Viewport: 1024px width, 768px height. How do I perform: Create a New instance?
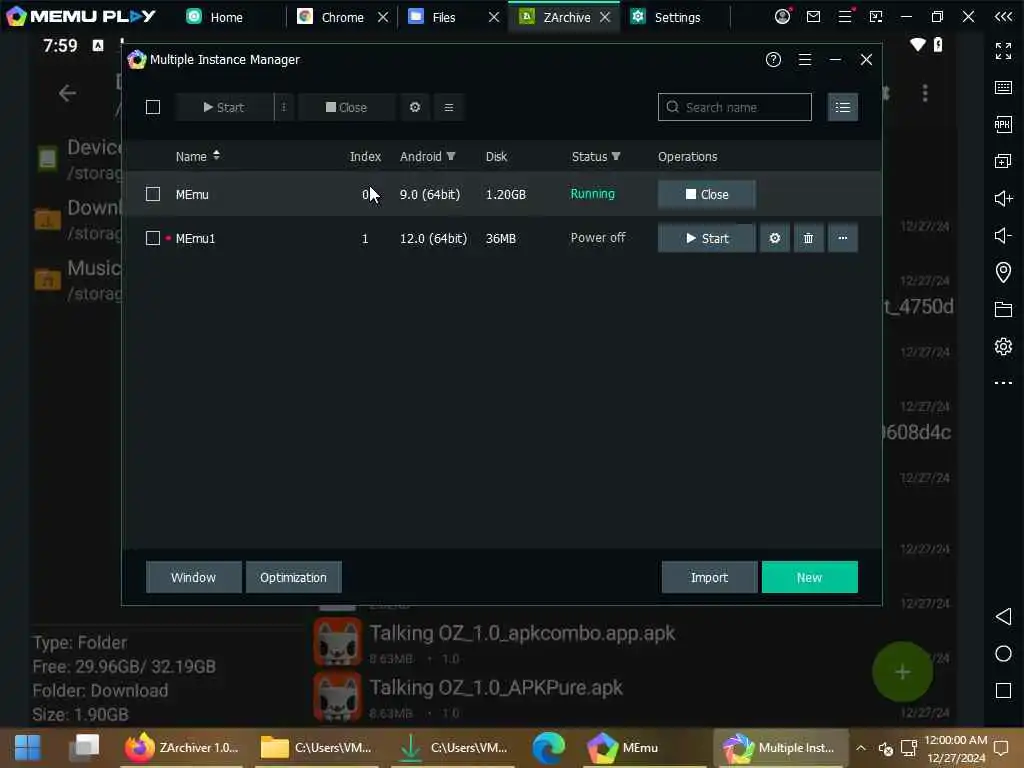[x=809, y=577]
